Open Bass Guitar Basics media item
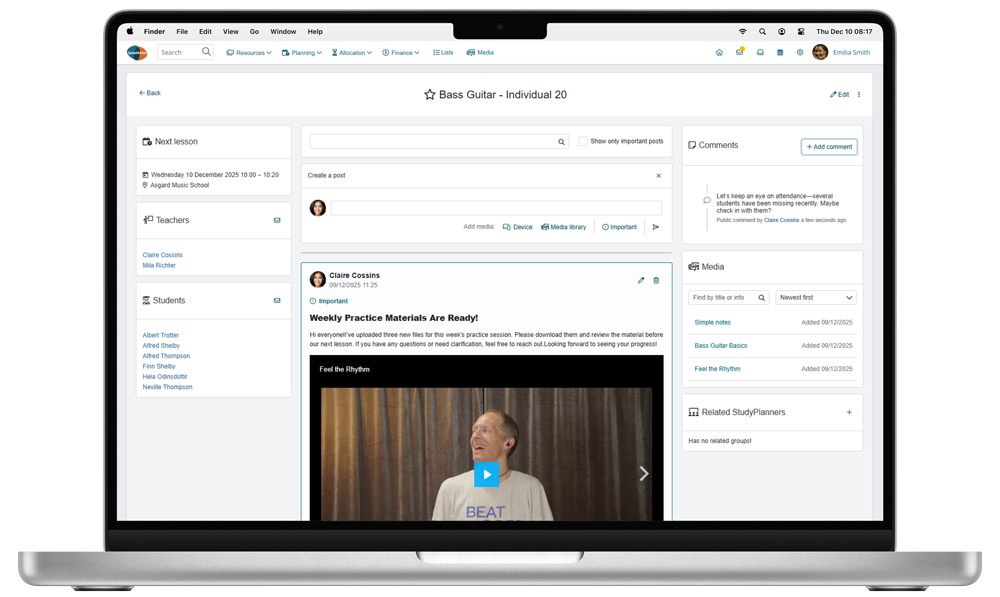Screen dimensions: 1000x597 721,346
